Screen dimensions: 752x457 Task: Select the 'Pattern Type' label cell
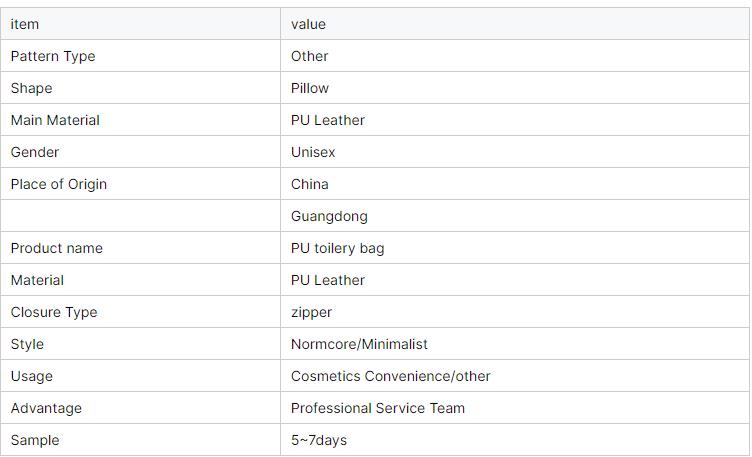53,56
